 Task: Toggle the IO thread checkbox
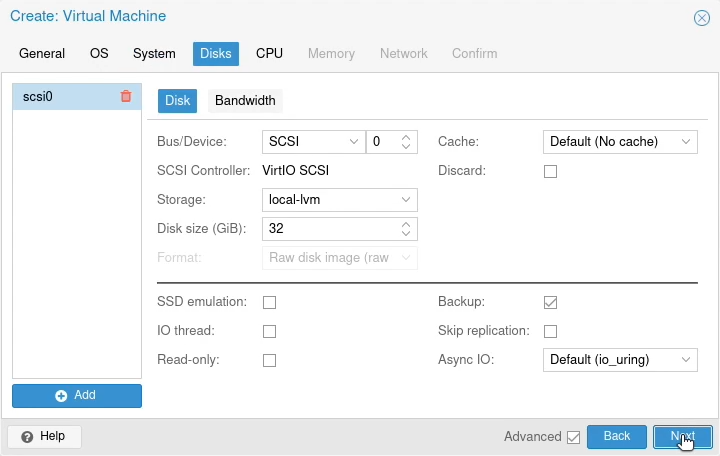(x=269, y=331)
